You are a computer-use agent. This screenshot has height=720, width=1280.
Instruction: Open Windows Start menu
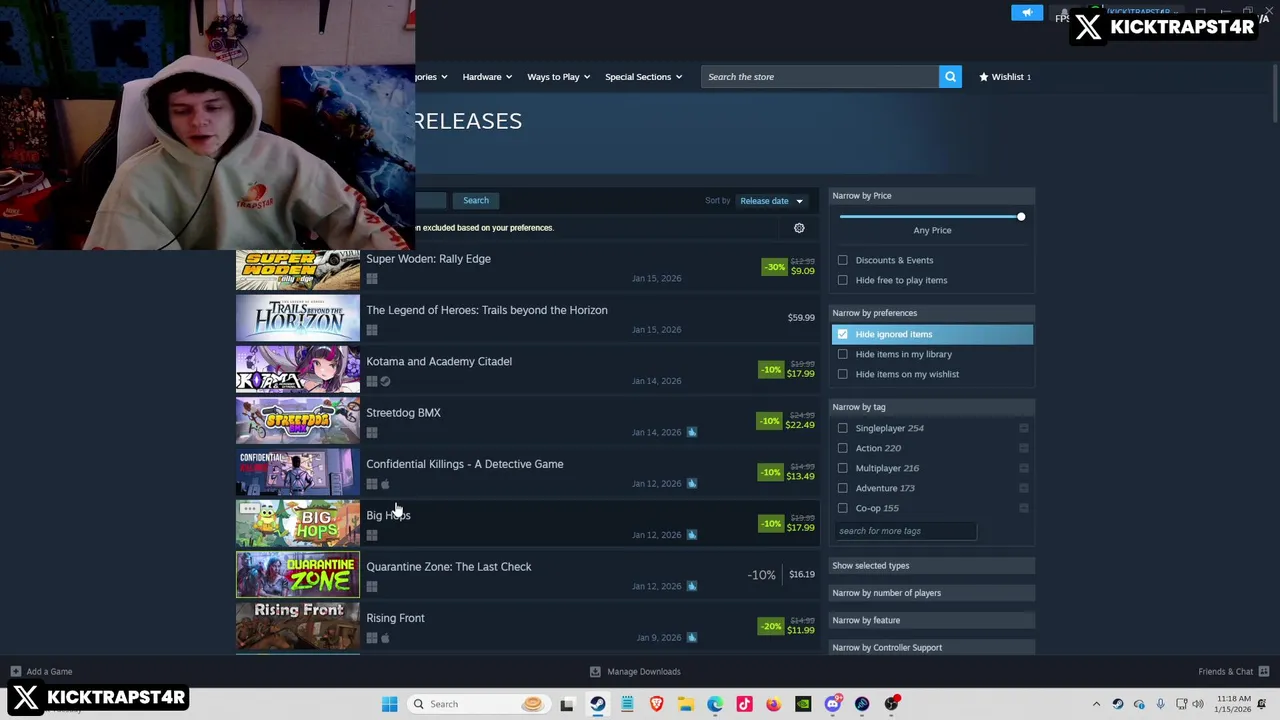point(390,704)
